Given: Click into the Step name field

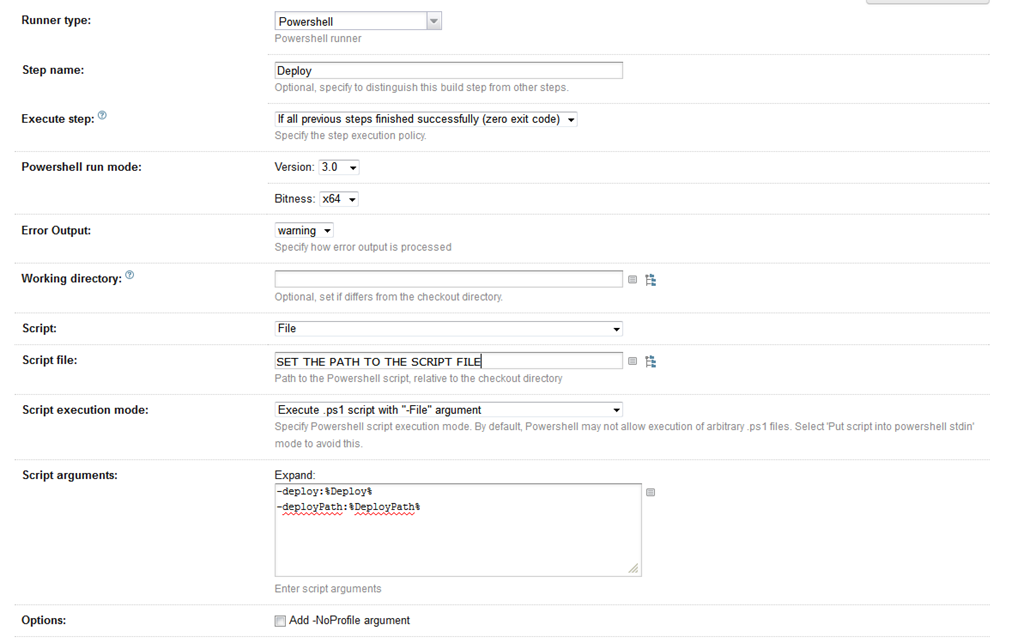Looking at the screenshot, I should point(448,71).
